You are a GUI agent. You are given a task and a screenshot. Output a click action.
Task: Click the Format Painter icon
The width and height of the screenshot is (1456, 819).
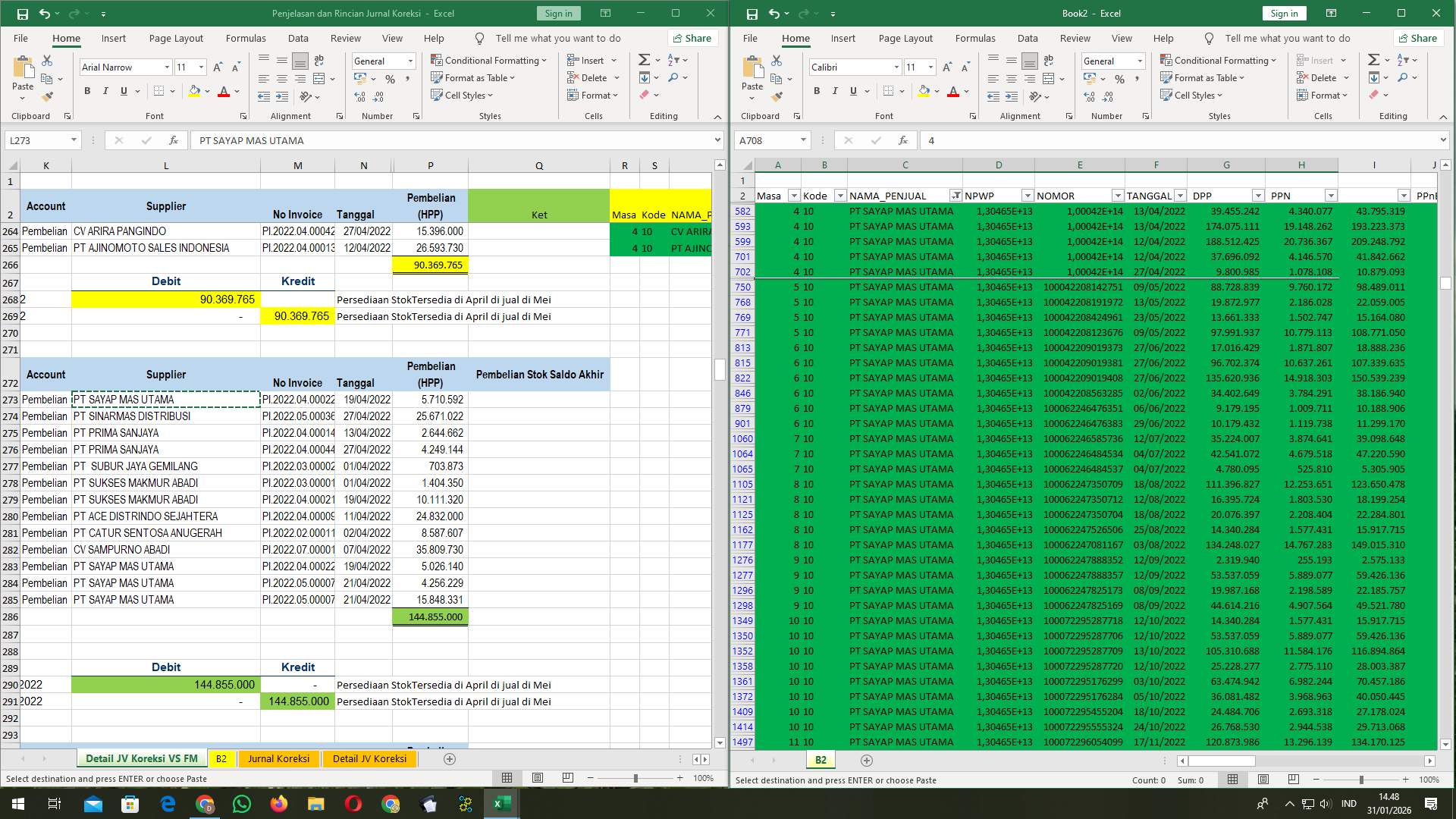click(x=48, y=96)
